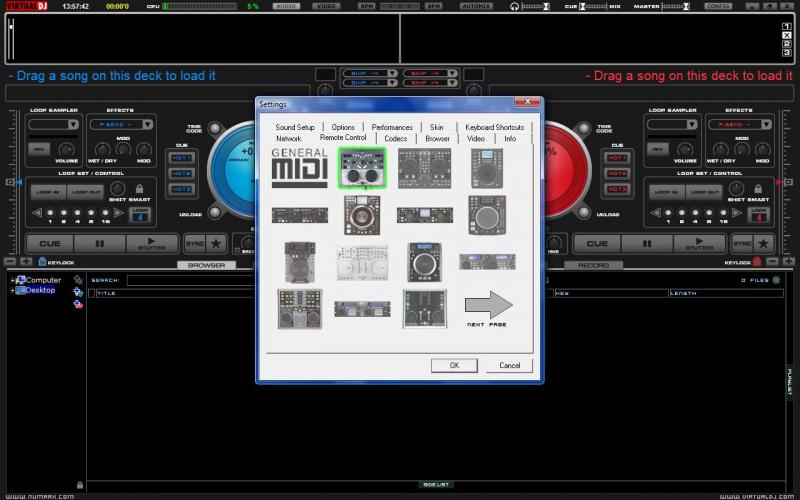The height and width of the screenshot is (500, 800).
Task: Select the General MIDI controller icon
Action: tap(299, 168)
